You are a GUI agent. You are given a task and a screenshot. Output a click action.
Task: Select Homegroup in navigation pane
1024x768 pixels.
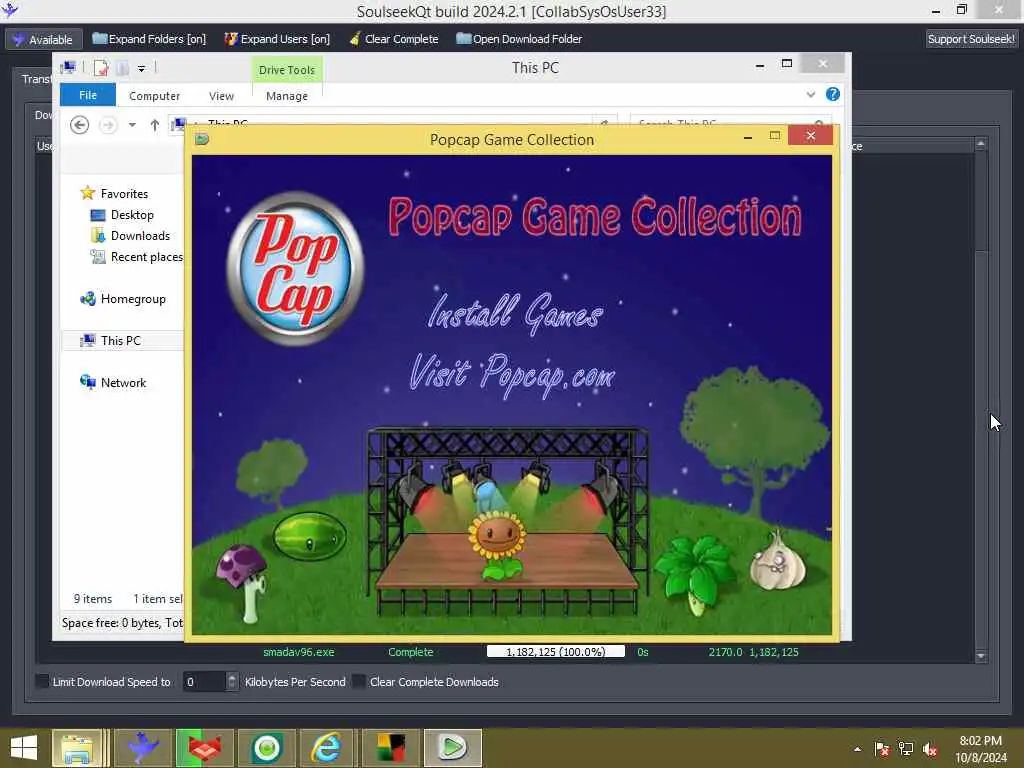tap(133, 298)
